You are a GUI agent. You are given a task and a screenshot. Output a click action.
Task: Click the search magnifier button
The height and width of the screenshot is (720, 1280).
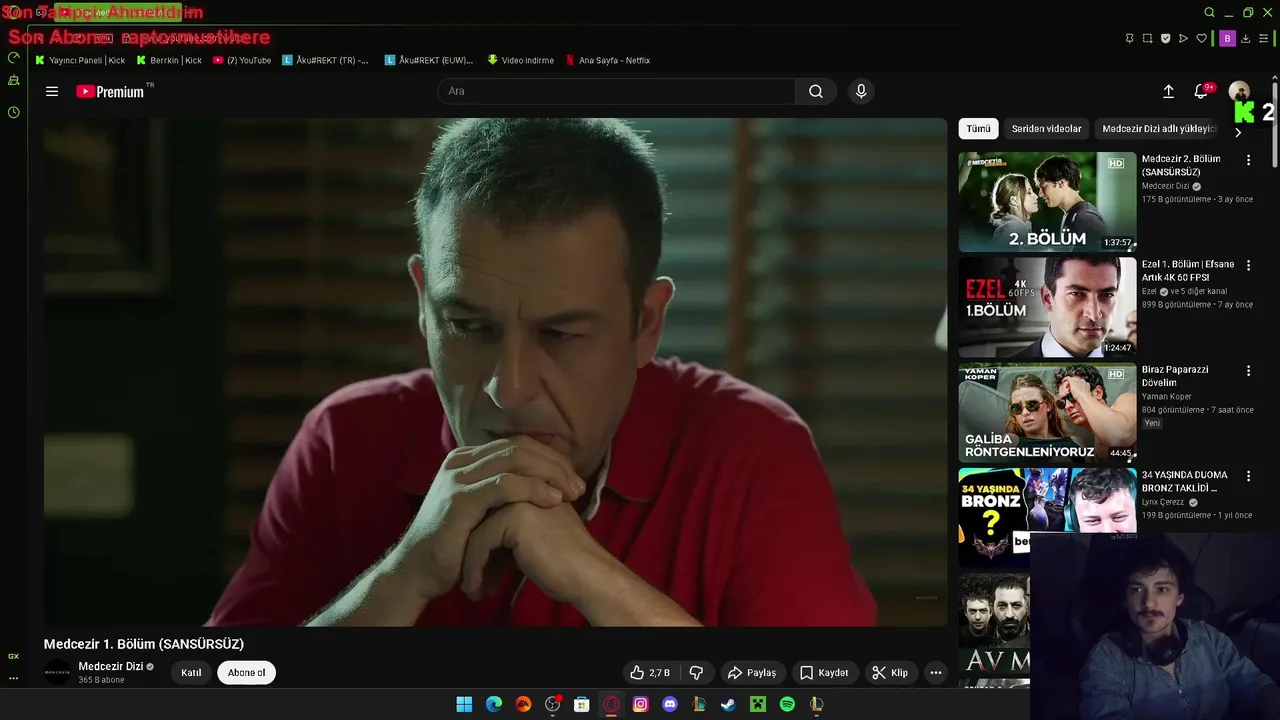816,91
